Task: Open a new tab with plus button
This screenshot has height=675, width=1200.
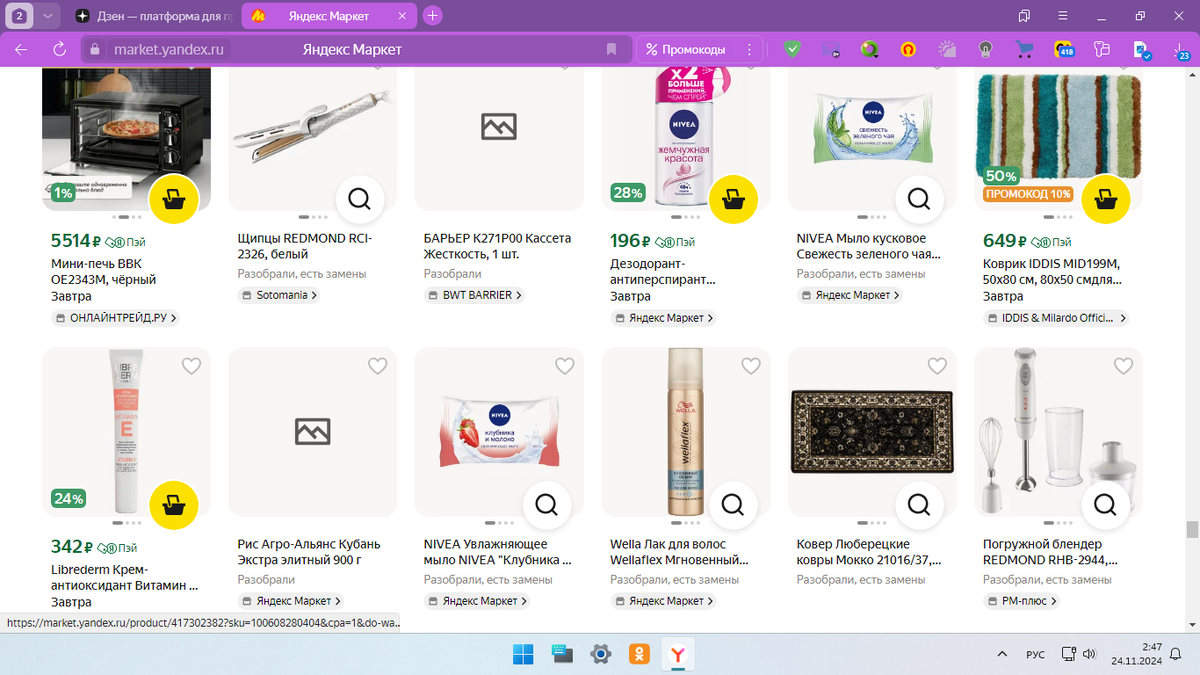Action: [x=432, y=16]
